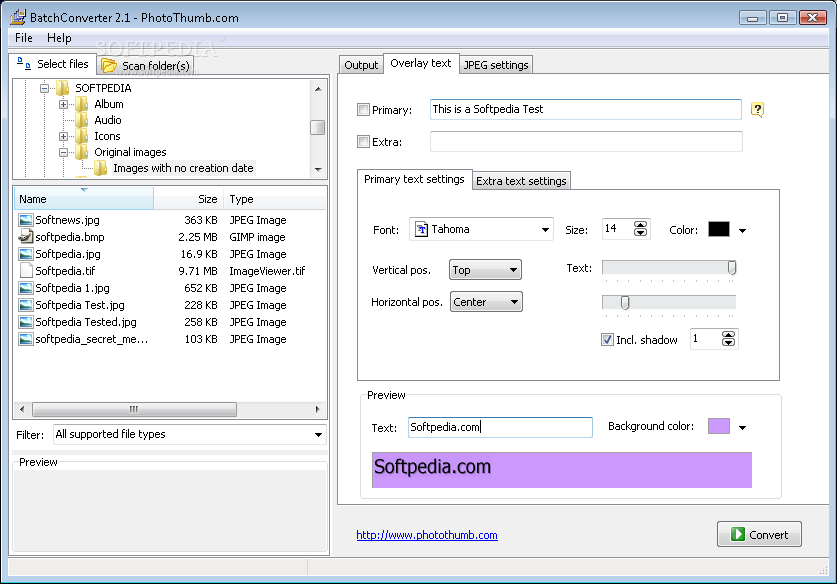Viewport: 837px width, 584px height.
Task: Click the lower Text slider handle
Action: point(625,303)
